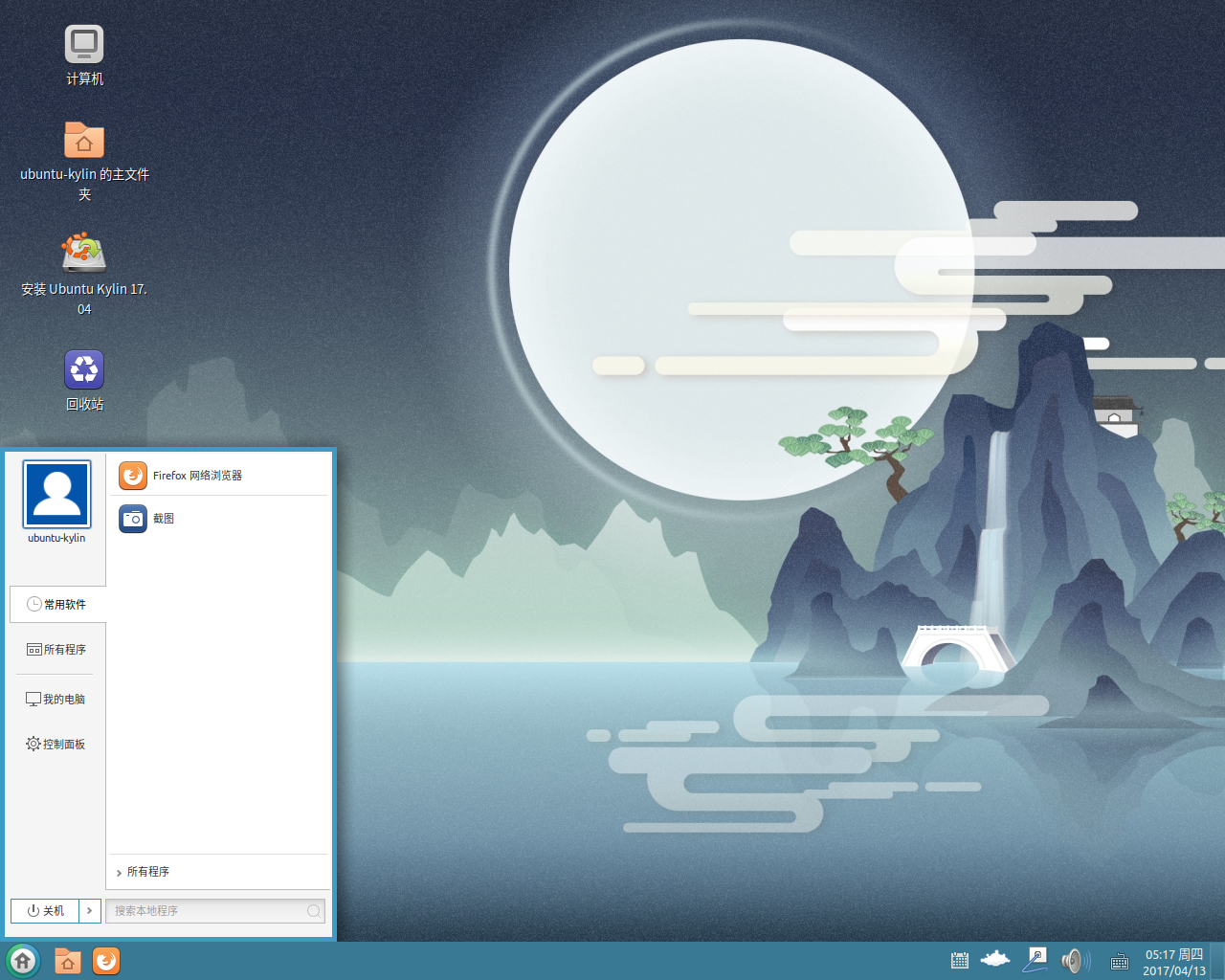Click show desktop button at taskbar end

point(1217,961)
